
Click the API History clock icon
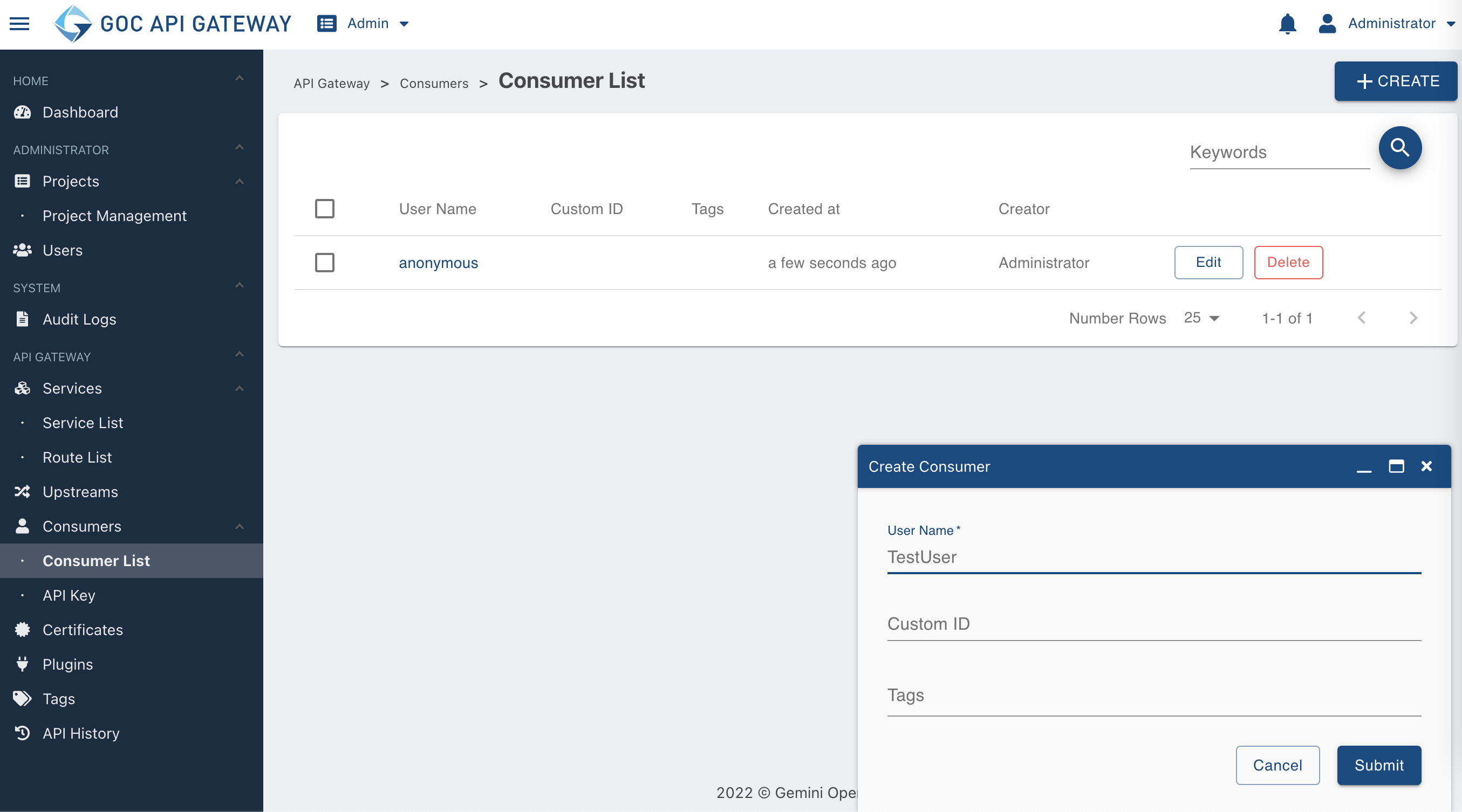22,733
